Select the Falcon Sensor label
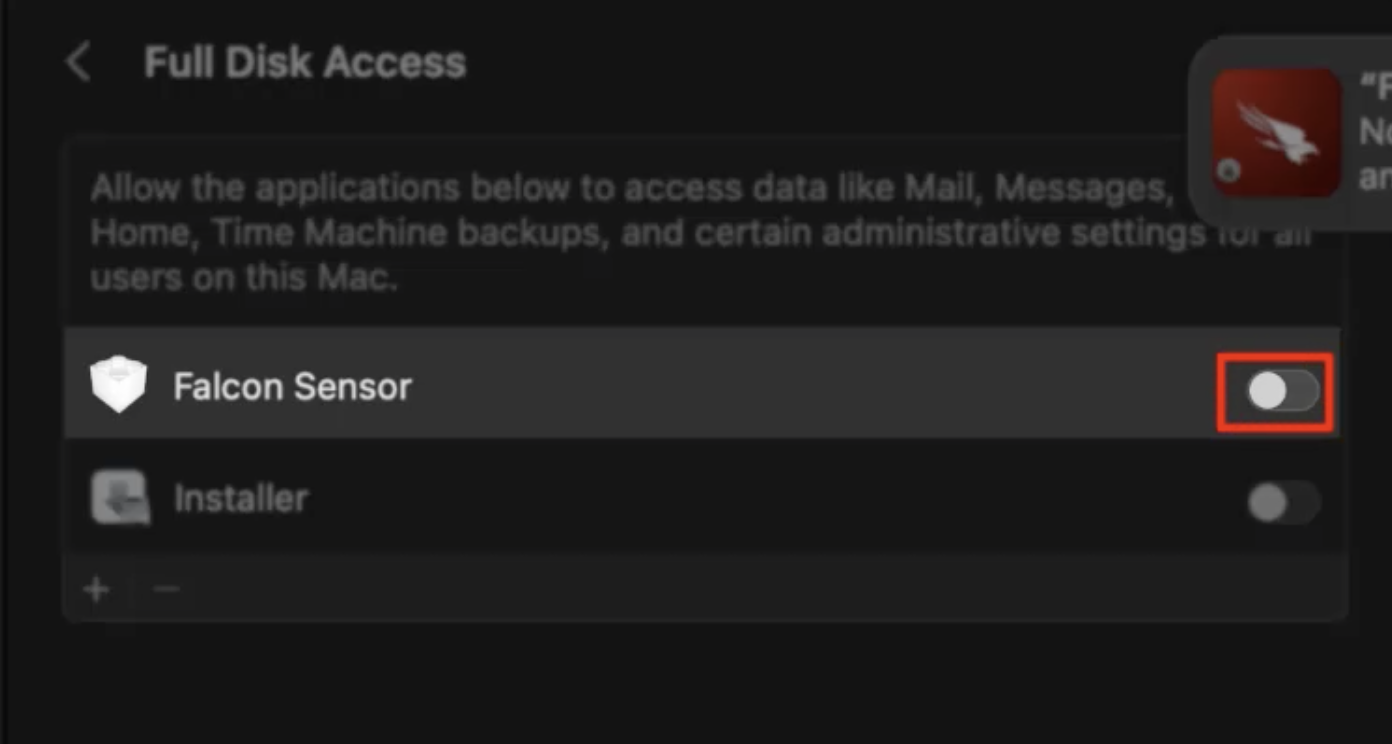The width and height of the screenshot is (1392, 744). coord(292,387)
